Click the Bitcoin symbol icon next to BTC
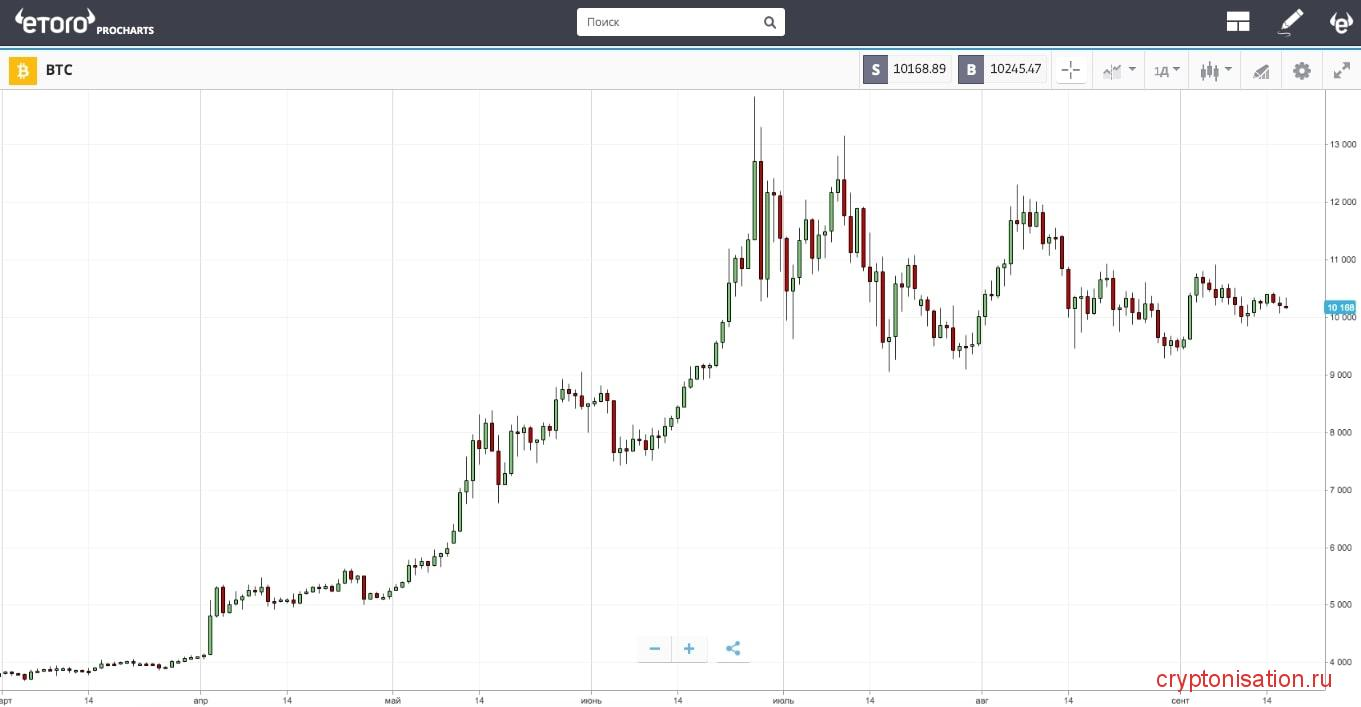1361x707 pixels. tap(21, 70)
